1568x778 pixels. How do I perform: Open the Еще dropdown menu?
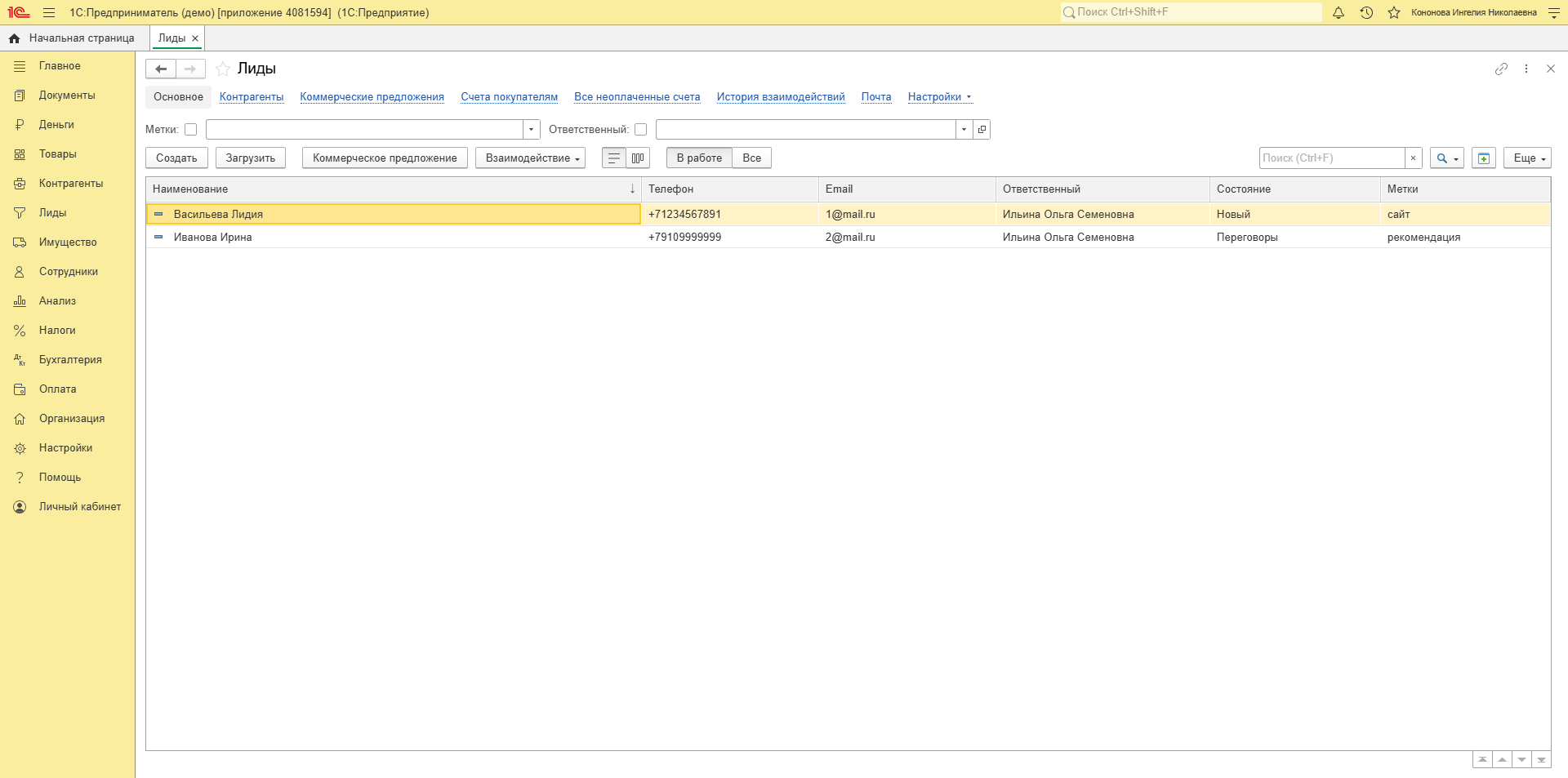coord(1527,158)
